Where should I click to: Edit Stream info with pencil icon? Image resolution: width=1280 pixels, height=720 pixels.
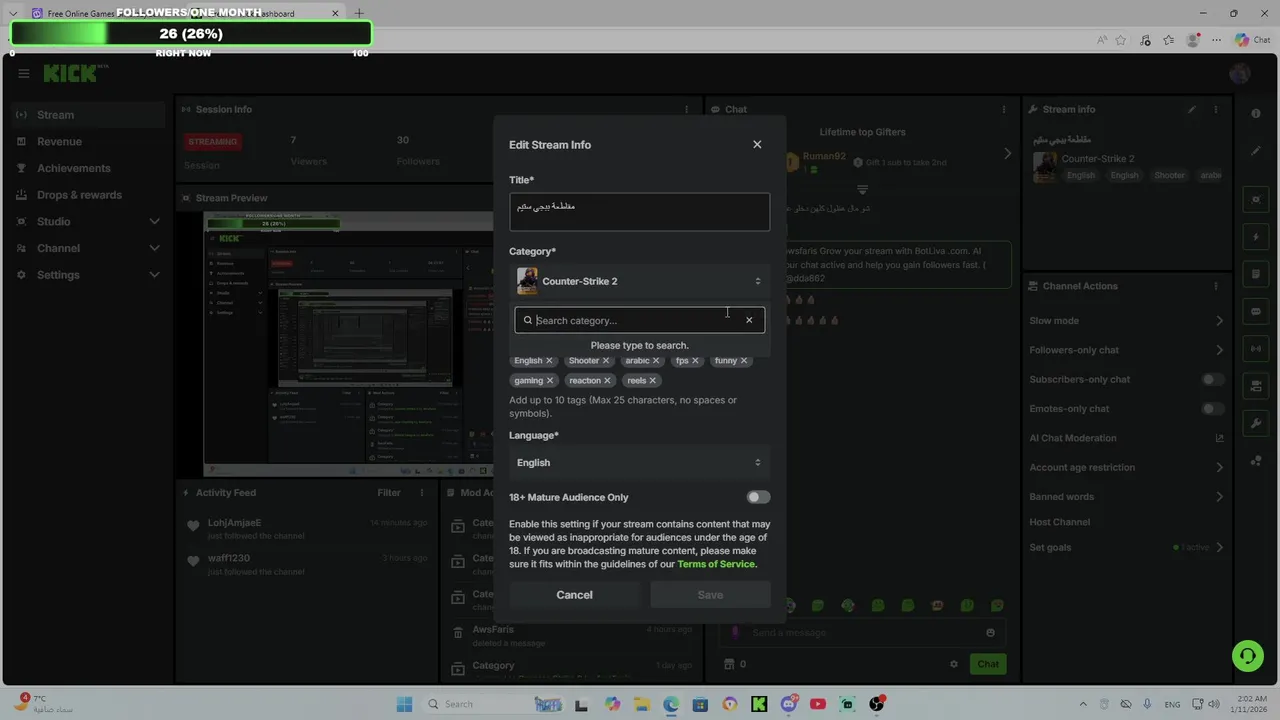click(x=1191, y=110)
